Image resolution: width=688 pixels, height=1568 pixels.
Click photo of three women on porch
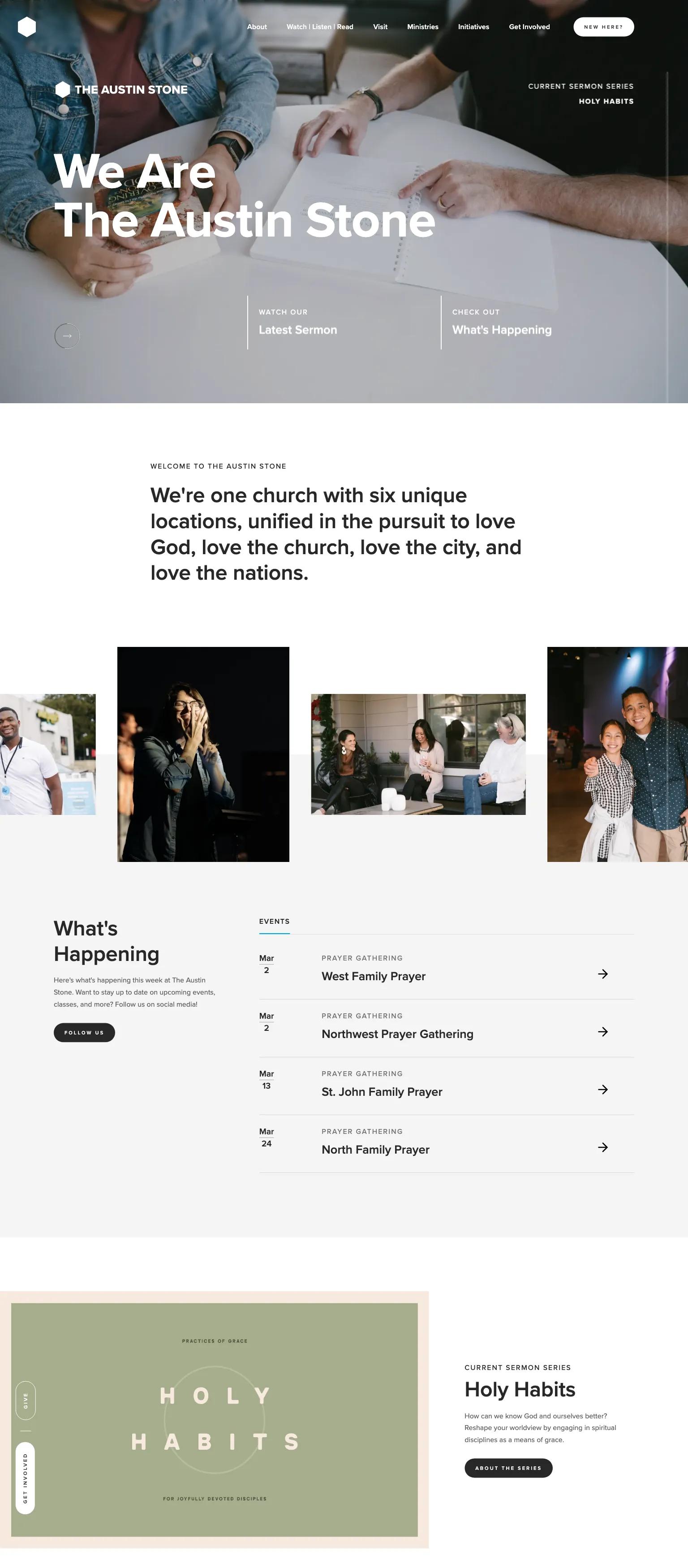tap(418, 754)
